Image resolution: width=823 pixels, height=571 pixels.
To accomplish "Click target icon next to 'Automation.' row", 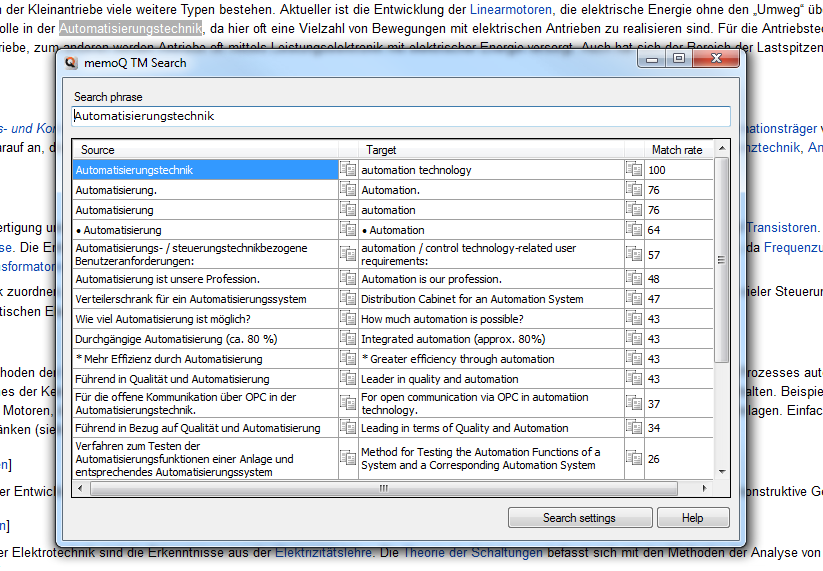I will tap(634, 189).
